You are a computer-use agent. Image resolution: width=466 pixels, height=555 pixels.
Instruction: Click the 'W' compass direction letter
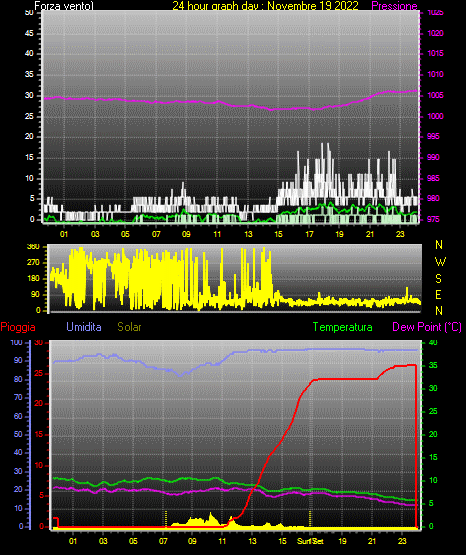[440, 262]
